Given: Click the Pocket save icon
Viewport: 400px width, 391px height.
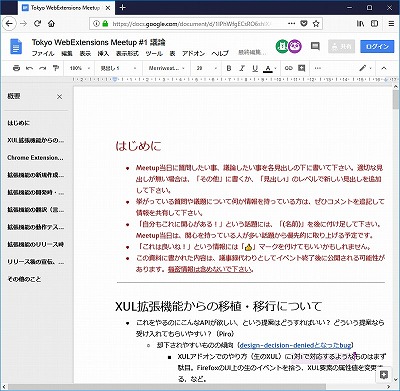Looking at the screenshot, I should (304, 23).
